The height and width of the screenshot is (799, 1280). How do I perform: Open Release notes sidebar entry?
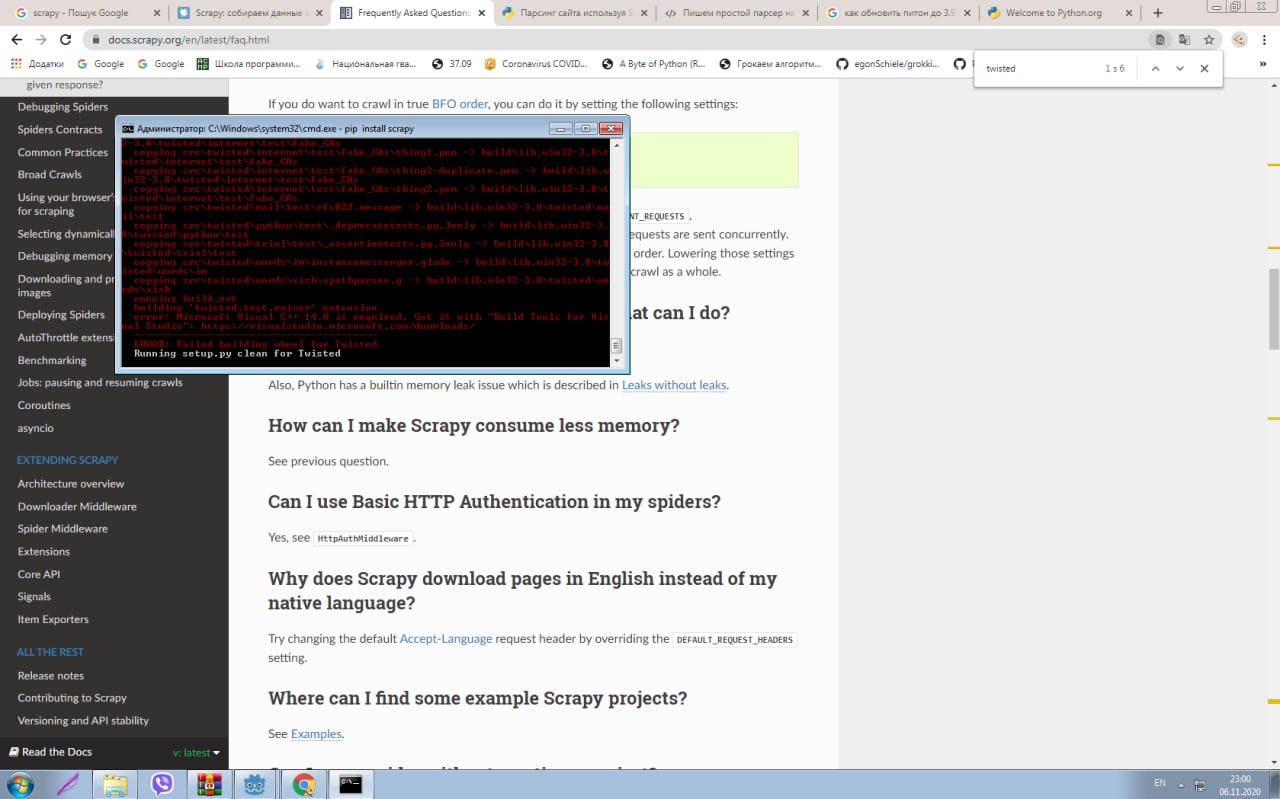tap(51, 676)
